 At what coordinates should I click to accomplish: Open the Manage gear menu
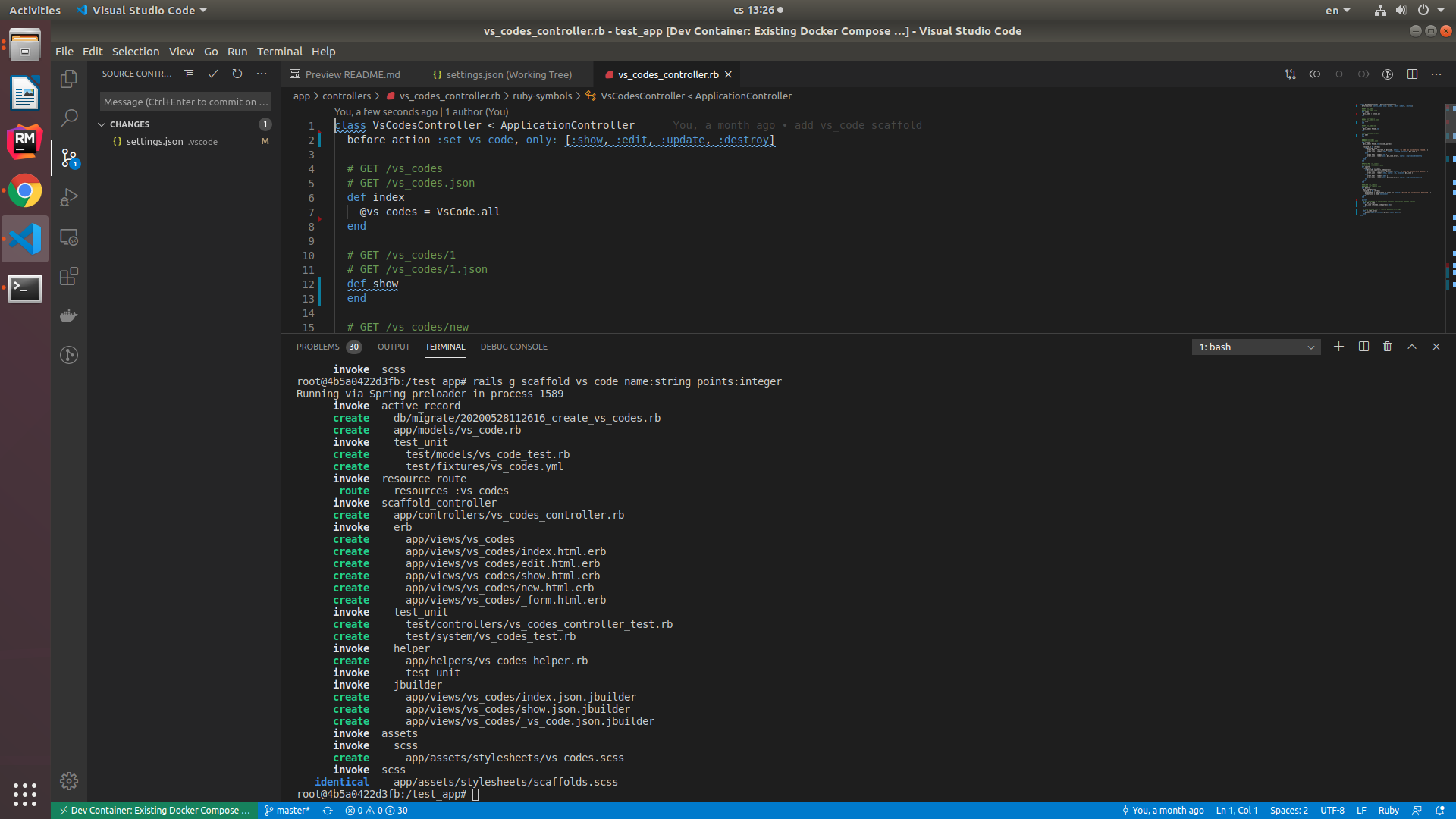click(69, 780)
